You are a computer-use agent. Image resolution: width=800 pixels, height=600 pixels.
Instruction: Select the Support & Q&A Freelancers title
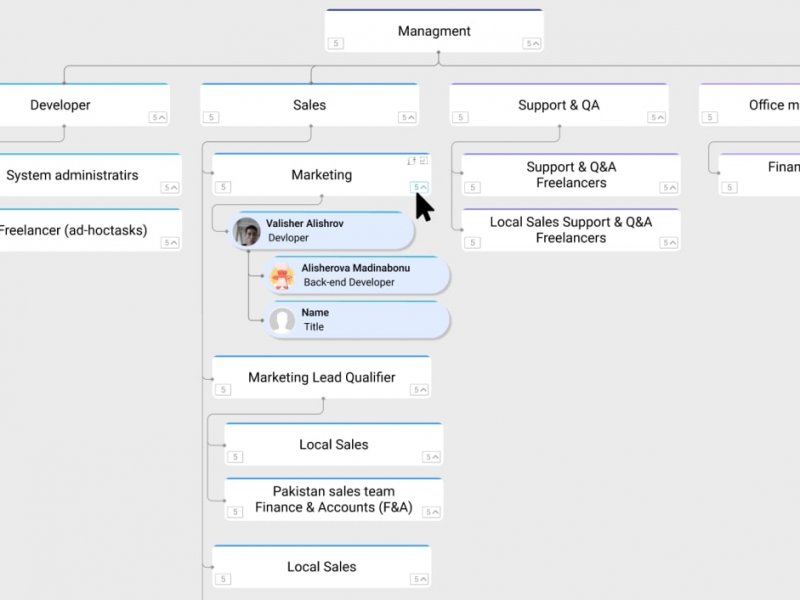pos(571,175)
